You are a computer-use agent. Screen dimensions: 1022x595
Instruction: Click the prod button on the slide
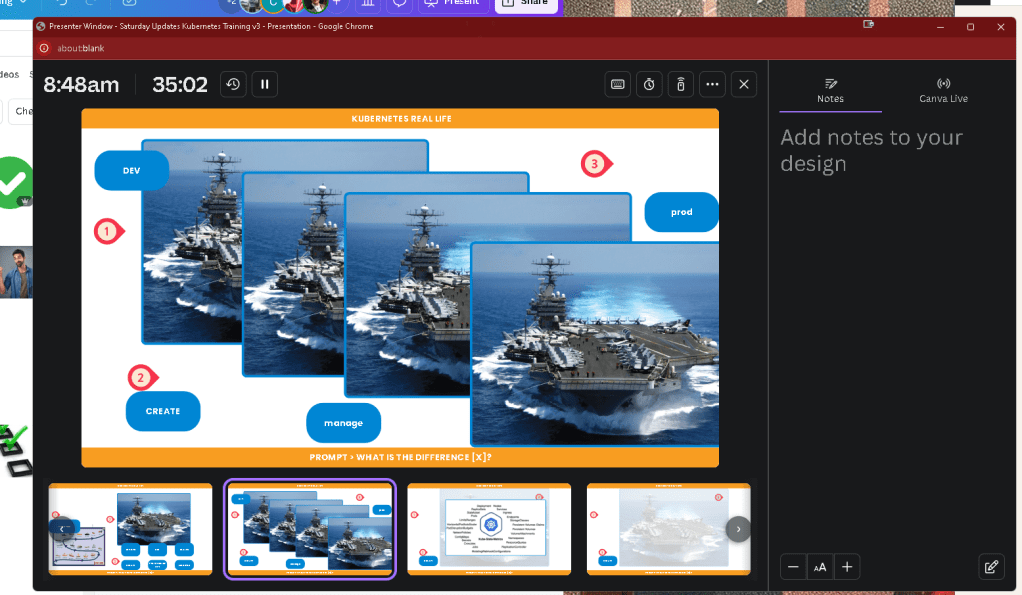point(681,212)
